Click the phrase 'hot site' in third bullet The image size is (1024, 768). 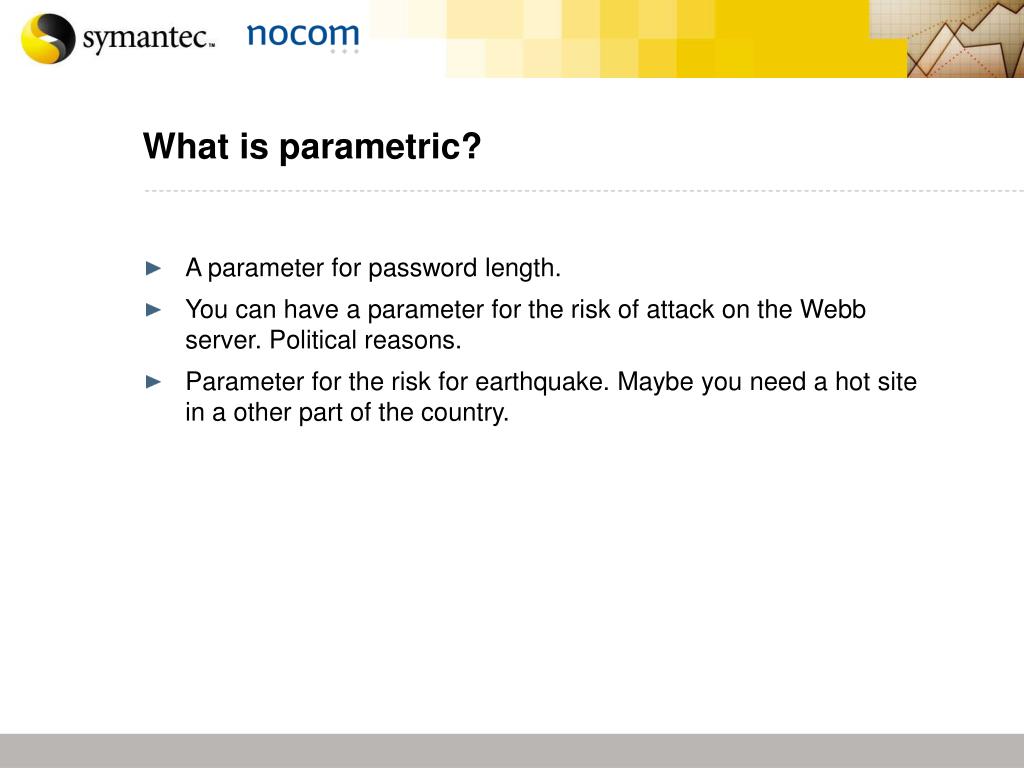876,381
